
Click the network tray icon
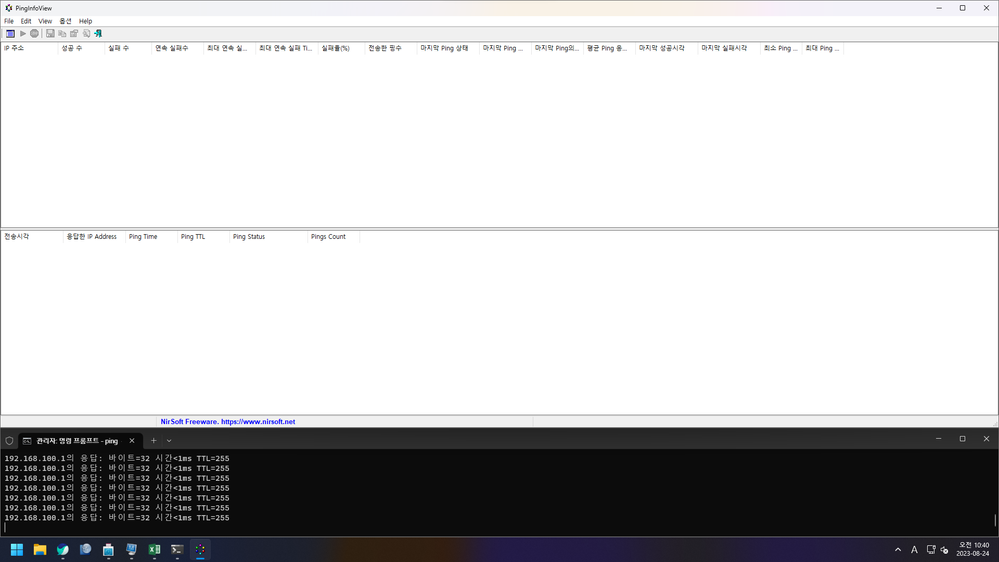click(931, 549)
